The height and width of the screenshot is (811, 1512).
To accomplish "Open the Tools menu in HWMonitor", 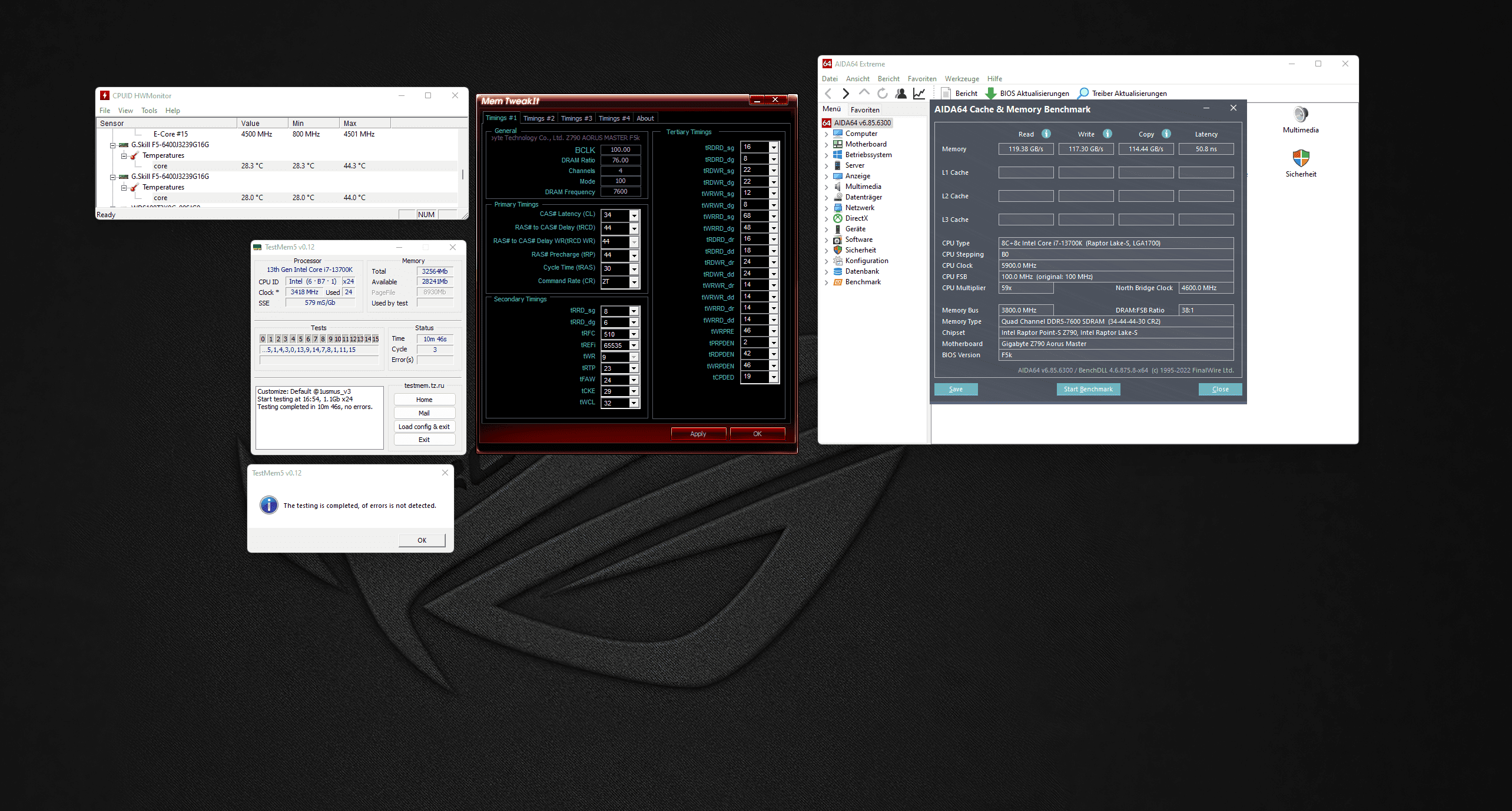I will click(149, 111).
